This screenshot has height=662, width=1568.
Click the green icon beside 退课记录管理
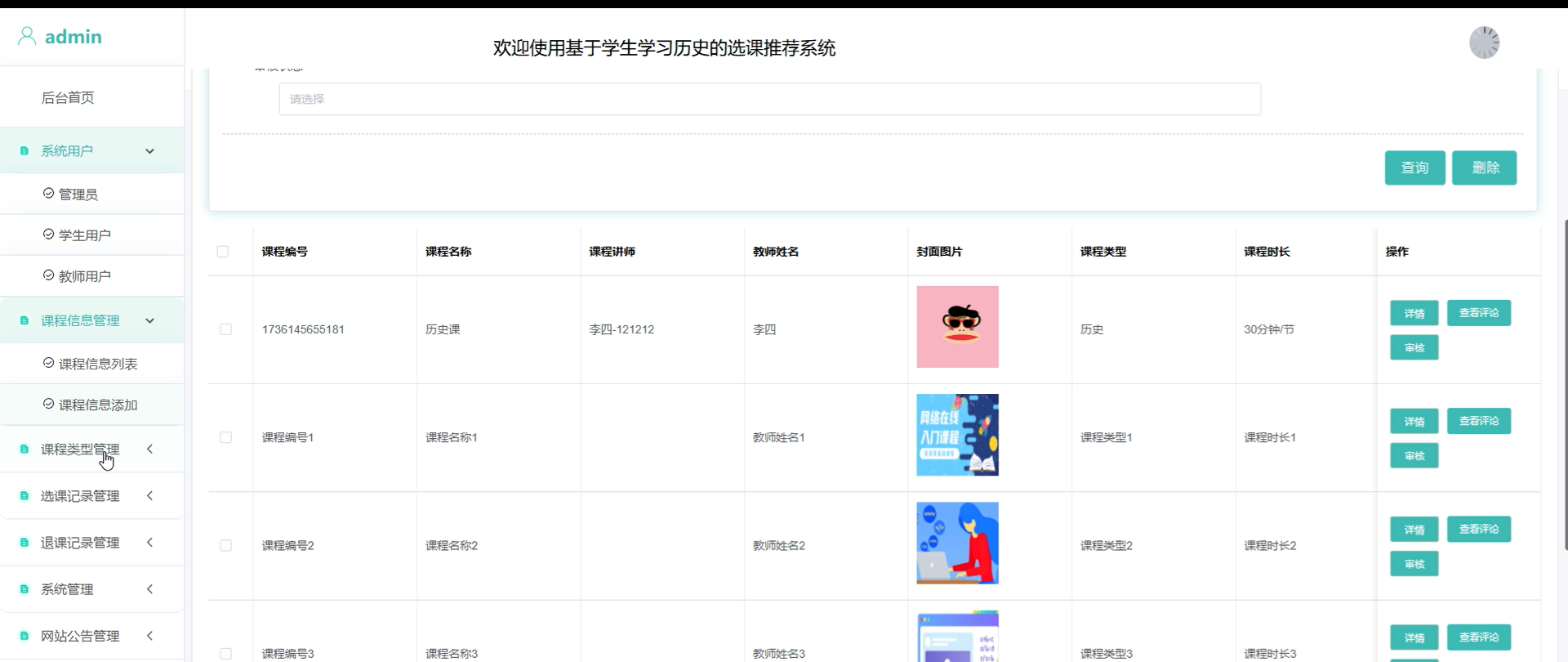(24, 543)
